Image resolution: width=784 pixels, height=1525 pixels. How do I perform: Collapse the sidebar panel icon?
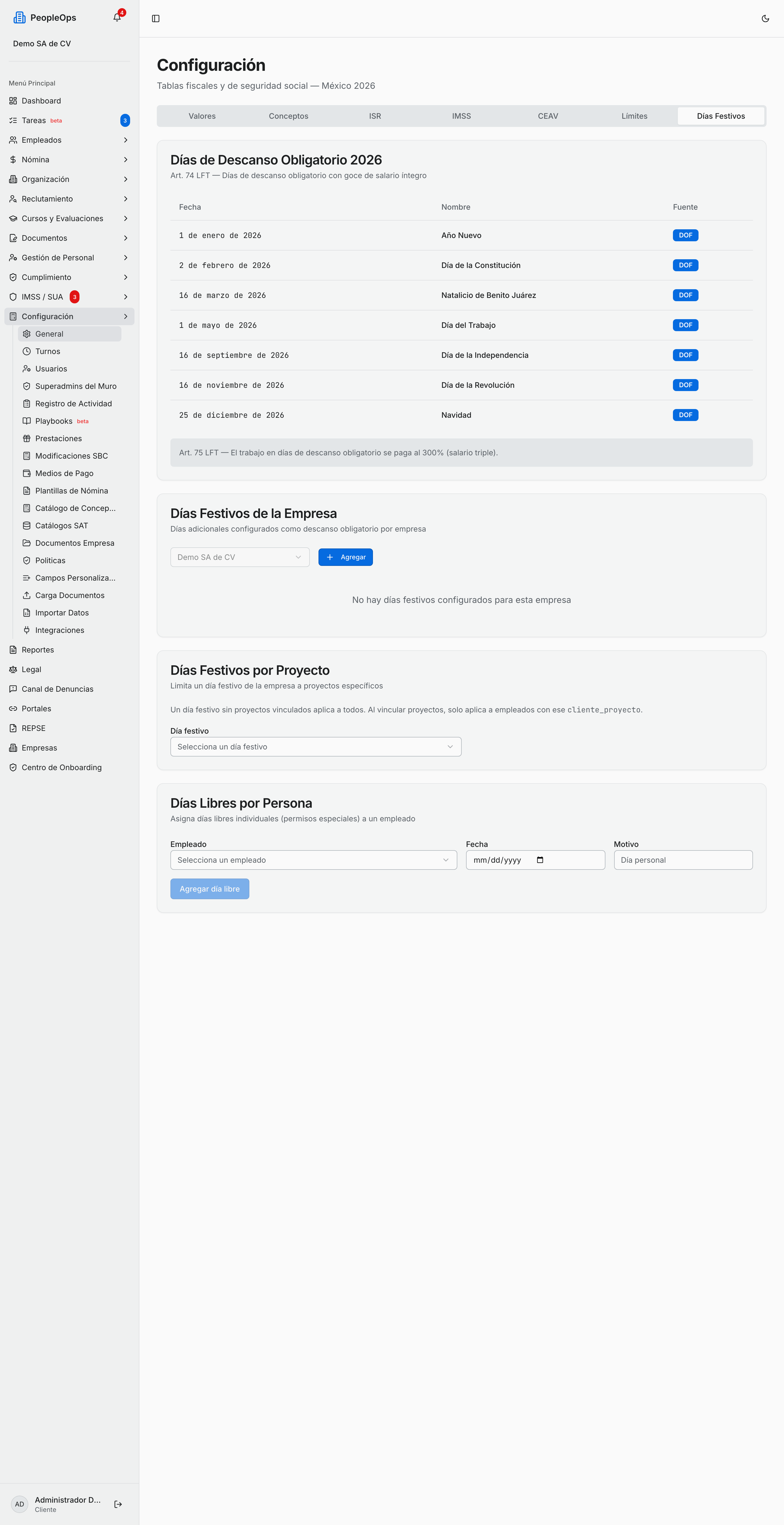coord(156,18)
